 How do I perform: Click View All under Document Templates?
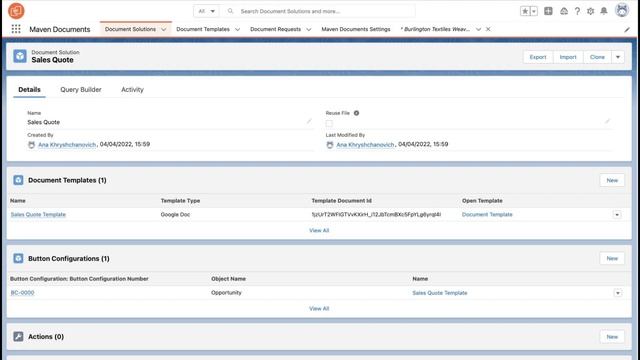(319, 231)
